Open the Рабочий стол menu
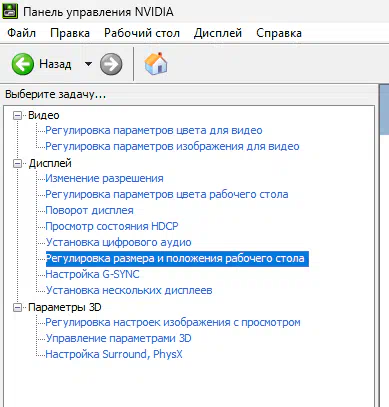This screenshot has height=407, width=389. coord(142,33)
